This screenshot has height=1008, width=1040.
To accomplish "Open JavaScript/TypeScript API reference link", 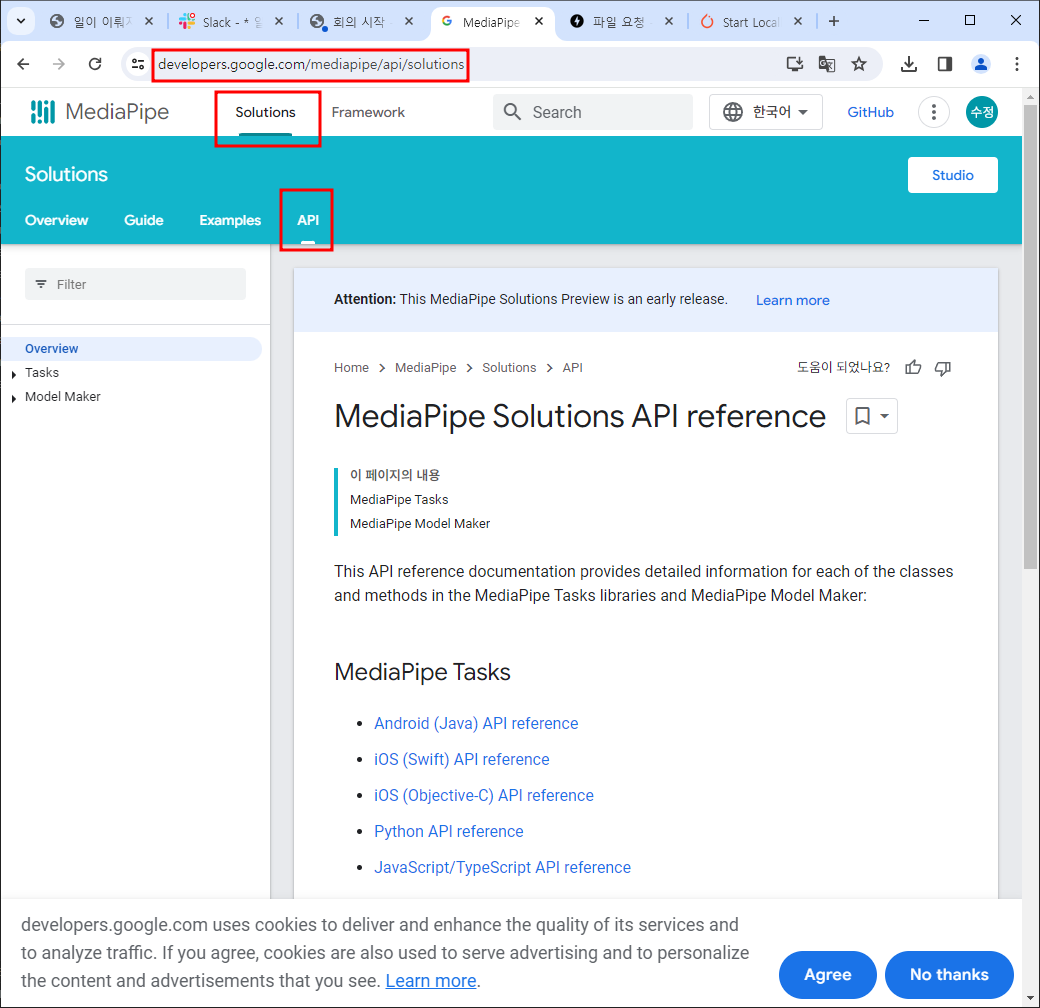I will 502,867.
